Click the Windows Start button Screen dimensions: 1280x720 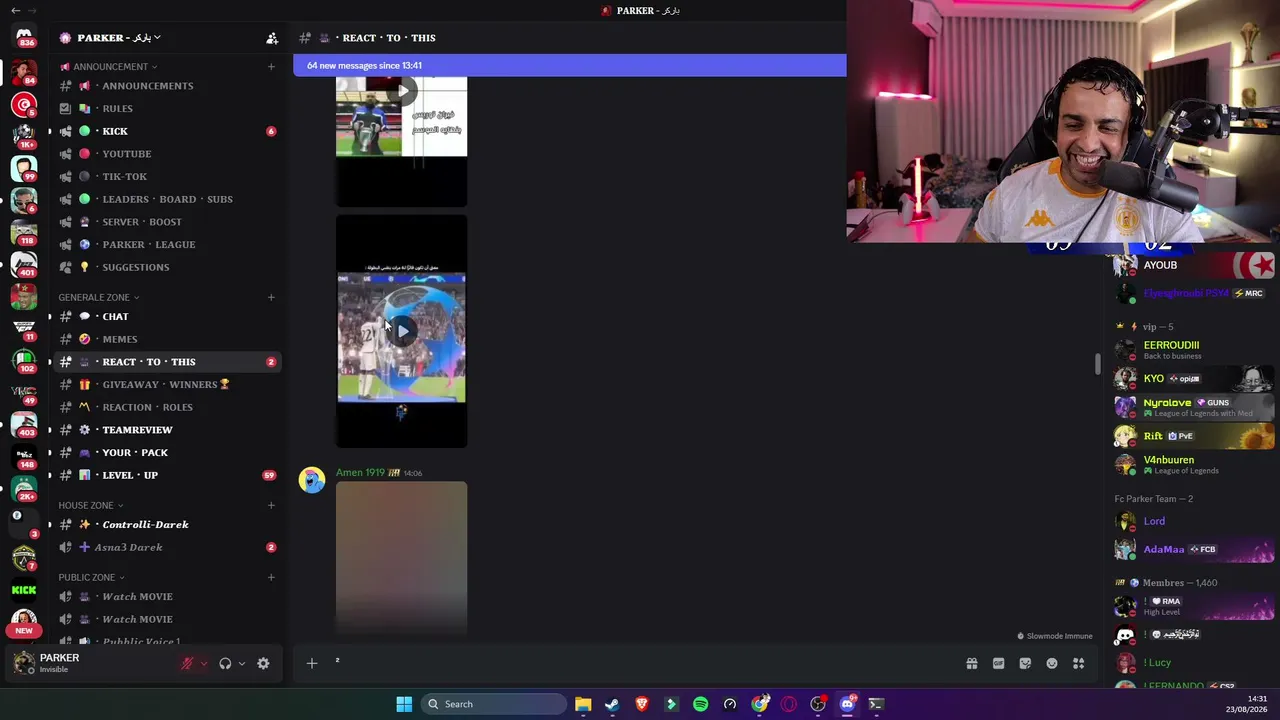tap(404, 704)
